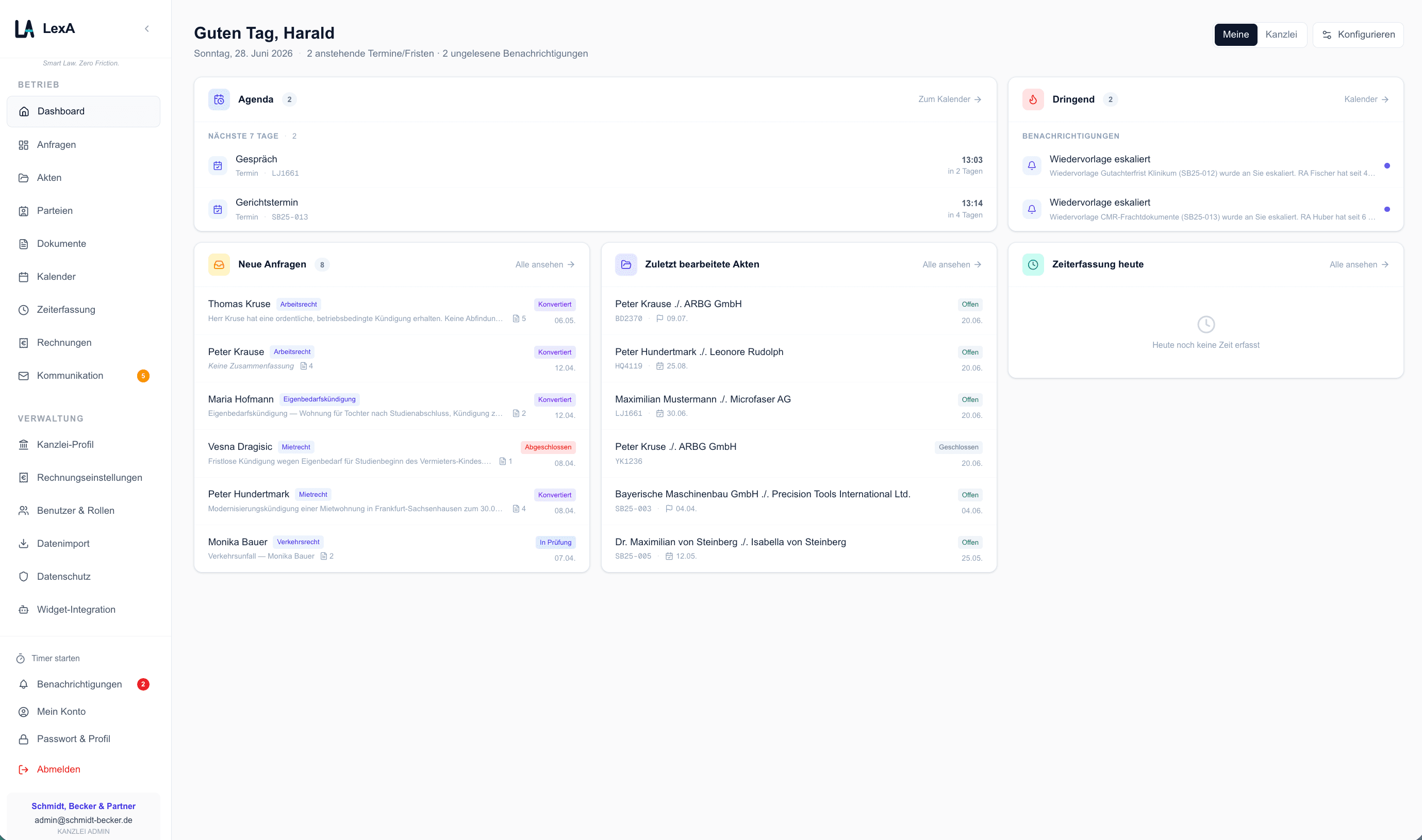The height and width of the screenshot is (840, 1422).
Task: Click the Kommunikation envelope icon
Action: tap(23, 376)
